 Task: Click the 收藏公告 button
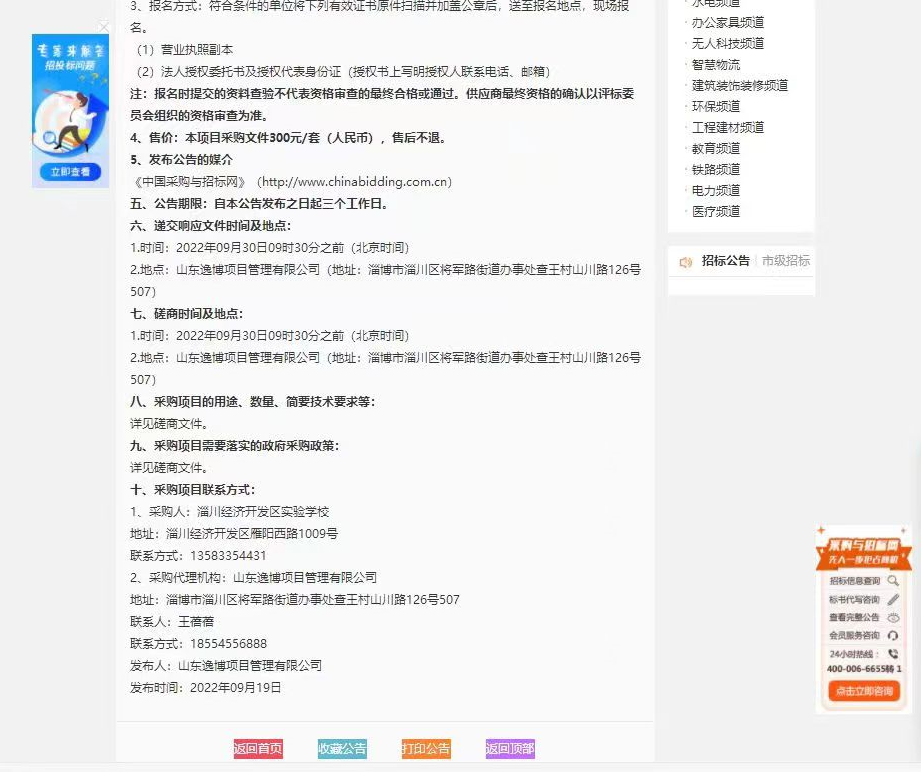[x=342, y=749]
